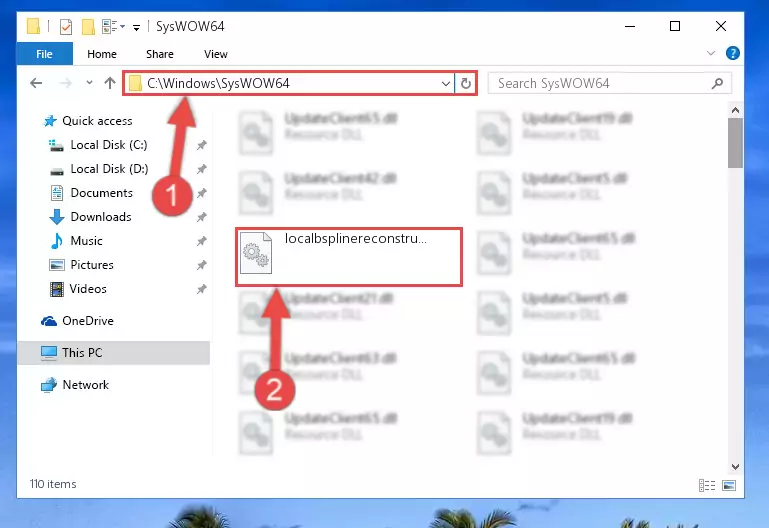The width and height of the screenshot is (769, 528).
Task: Click the pin icon beside Documents
Action: (202, 193)
